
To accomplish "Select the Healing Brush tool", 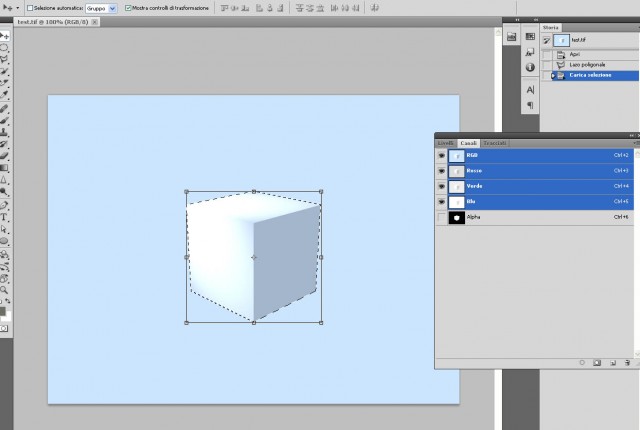I will (x=4, y=109).
